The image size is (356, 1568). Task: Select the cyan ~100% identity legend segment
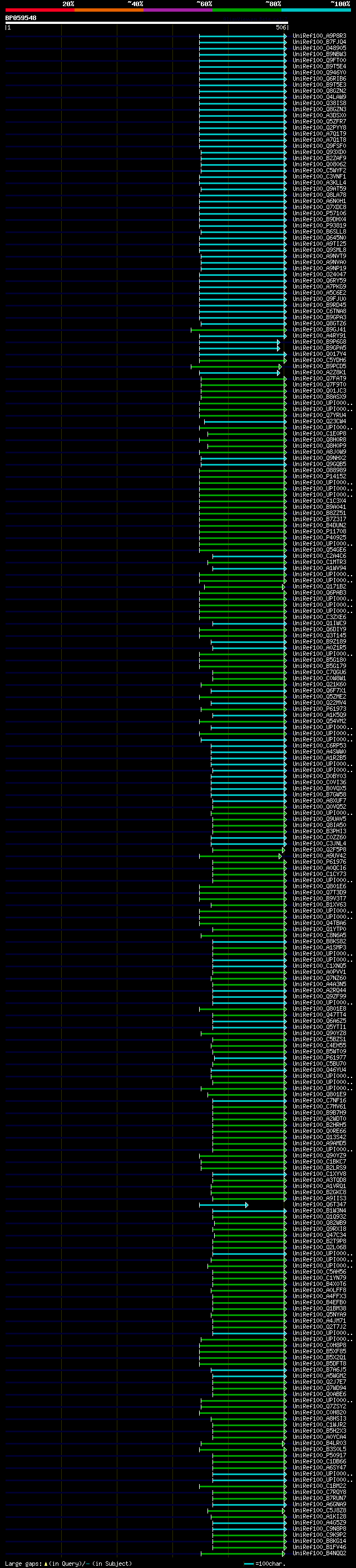(316, 10)
